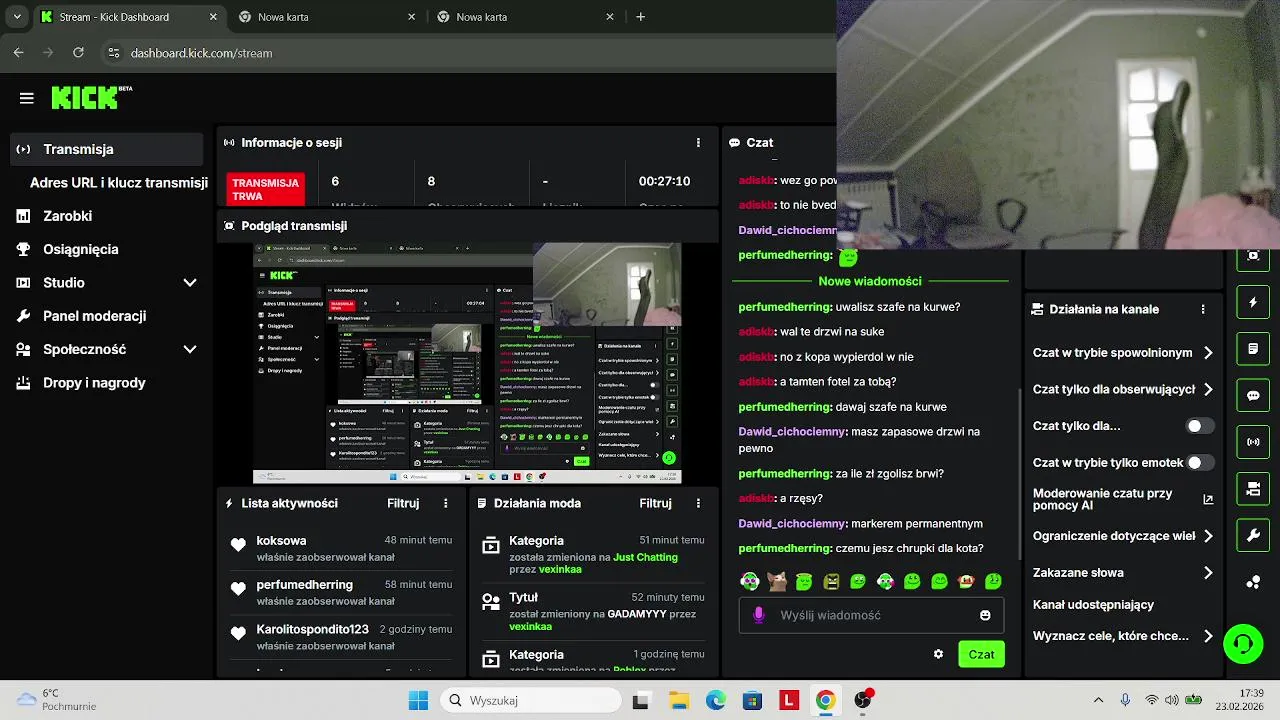This screenshot has height=720, width=1280.
Task: Open the emoji picker in chat box
Action: pyautogui.click(x=985, y=615)
